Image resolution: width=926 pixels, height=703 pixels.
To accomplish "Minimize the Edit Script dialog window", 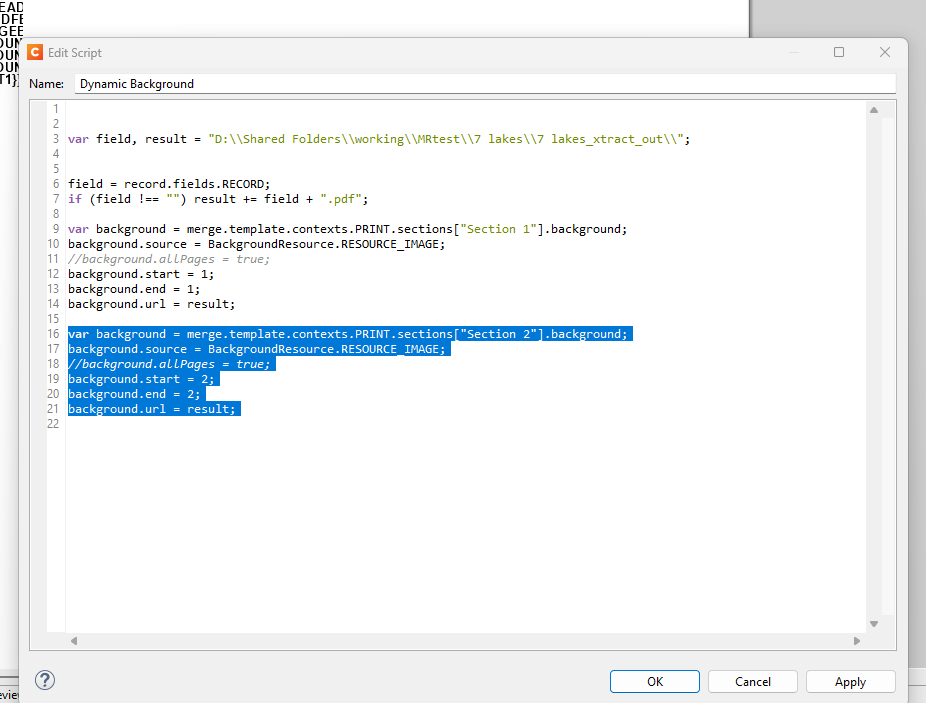I will (793, 52).
